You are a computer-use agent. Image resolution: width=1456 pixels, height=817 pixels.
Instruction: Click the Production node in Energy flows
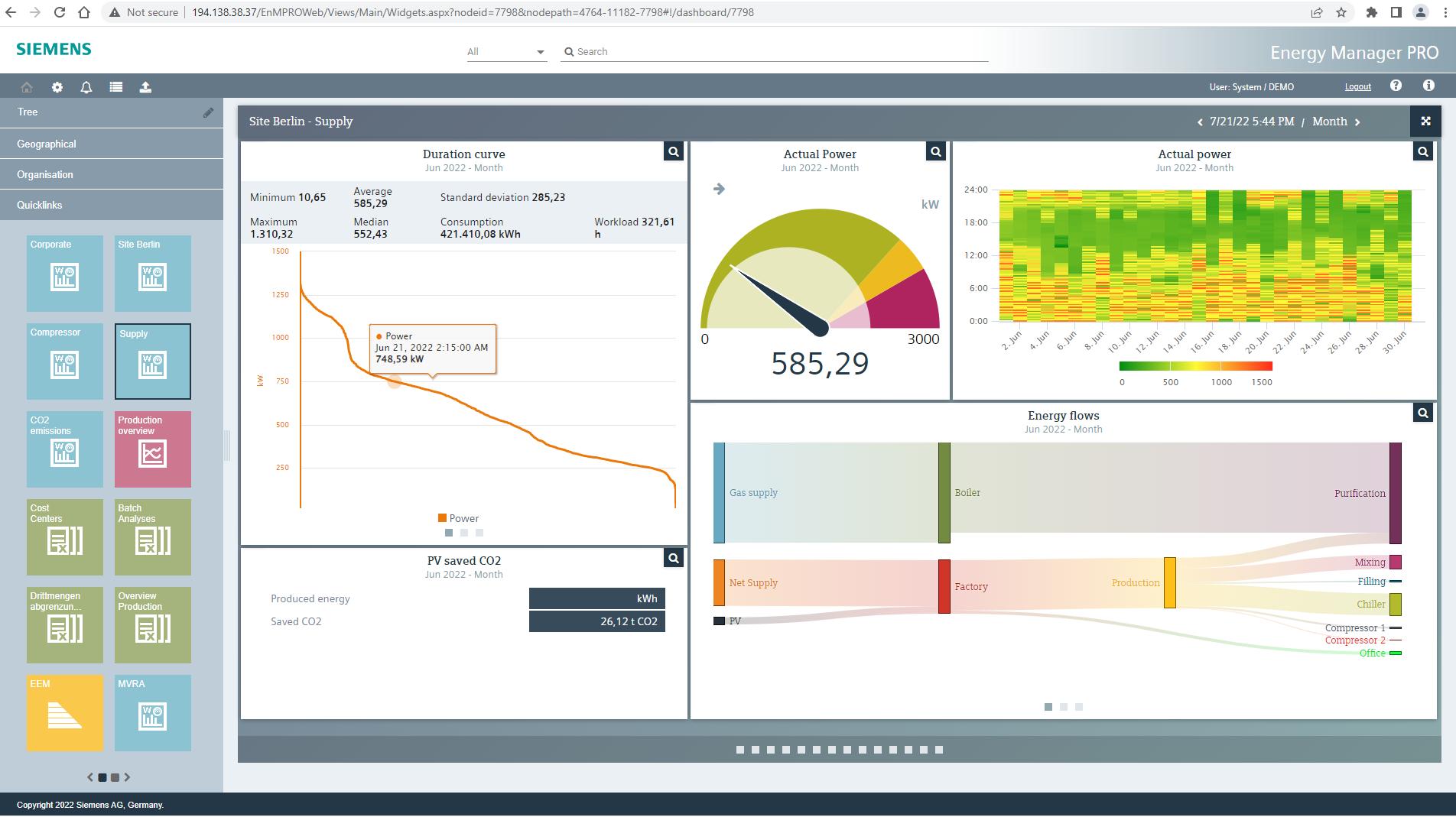point(1170,583)
